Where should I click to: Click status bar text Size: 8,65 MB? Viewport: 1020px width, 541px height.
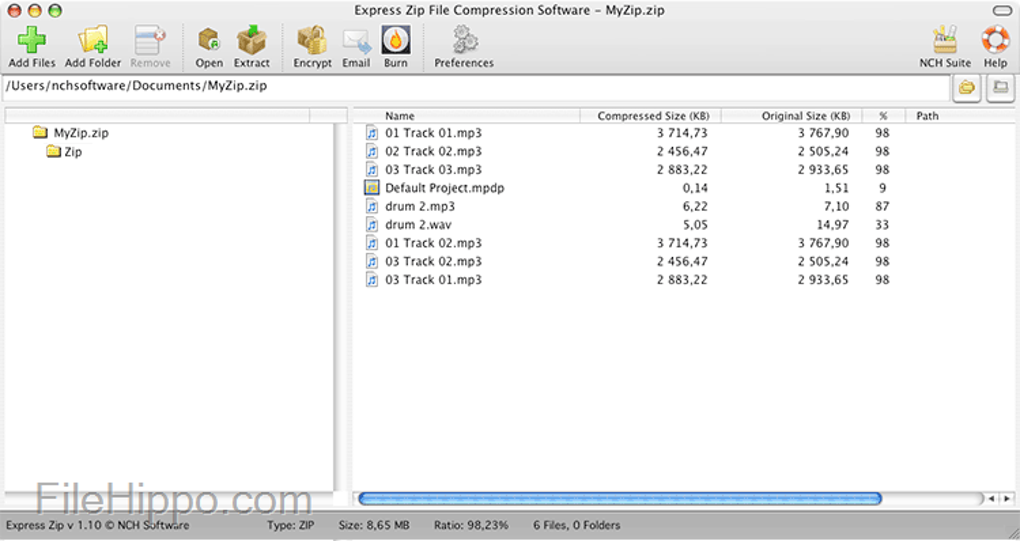(374, 525)
